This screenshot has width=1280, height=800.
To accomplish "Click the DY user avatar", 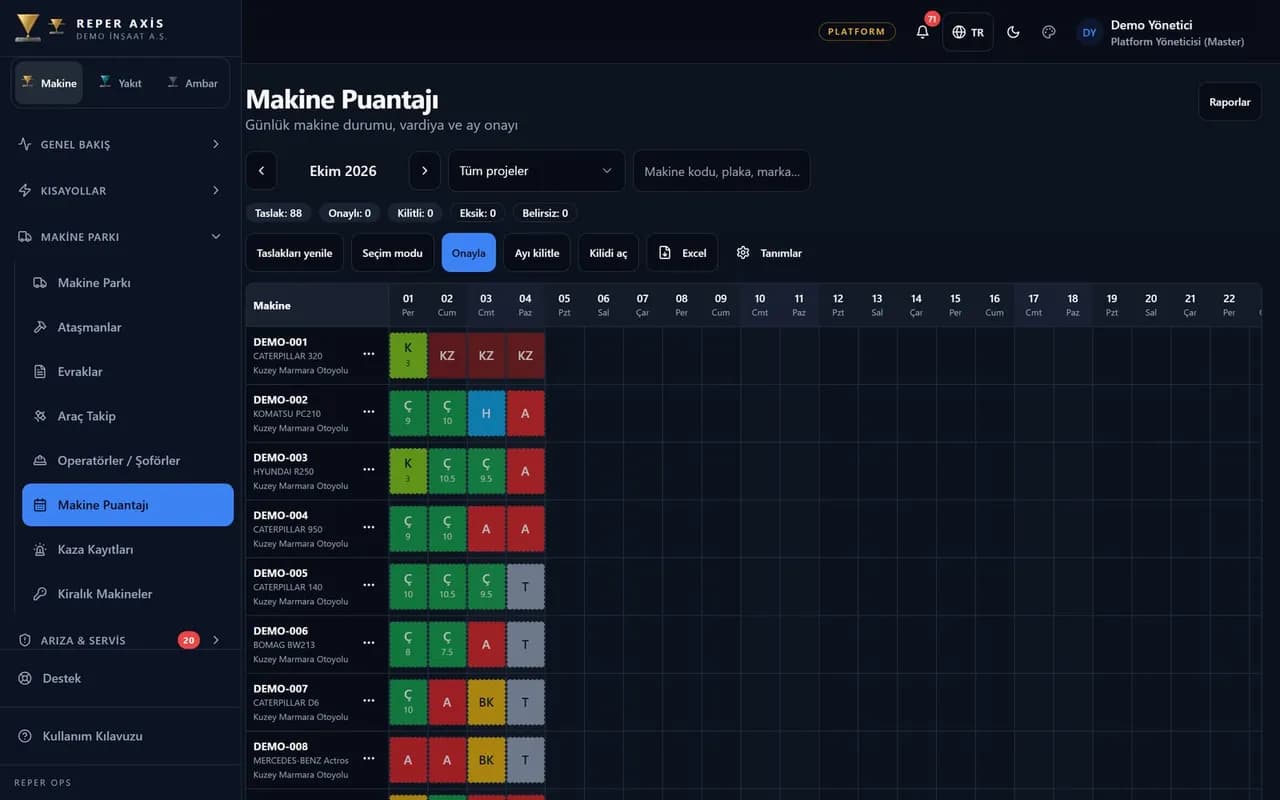I will (1090, 32).
